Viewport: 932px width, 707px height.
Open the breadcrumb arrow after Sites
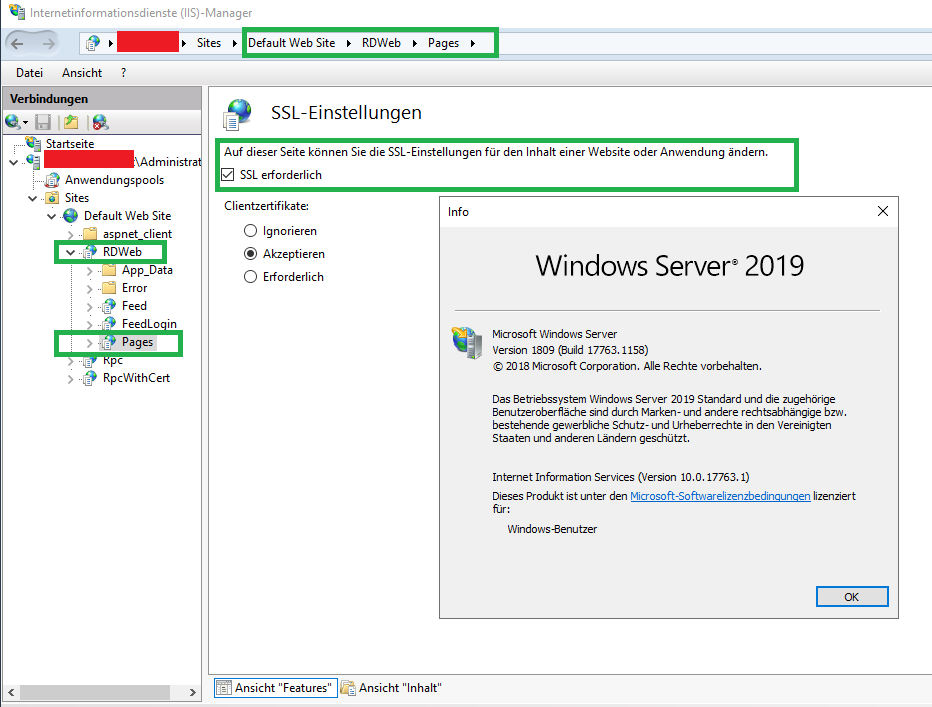pyautogui.click(x=235, y=43)
